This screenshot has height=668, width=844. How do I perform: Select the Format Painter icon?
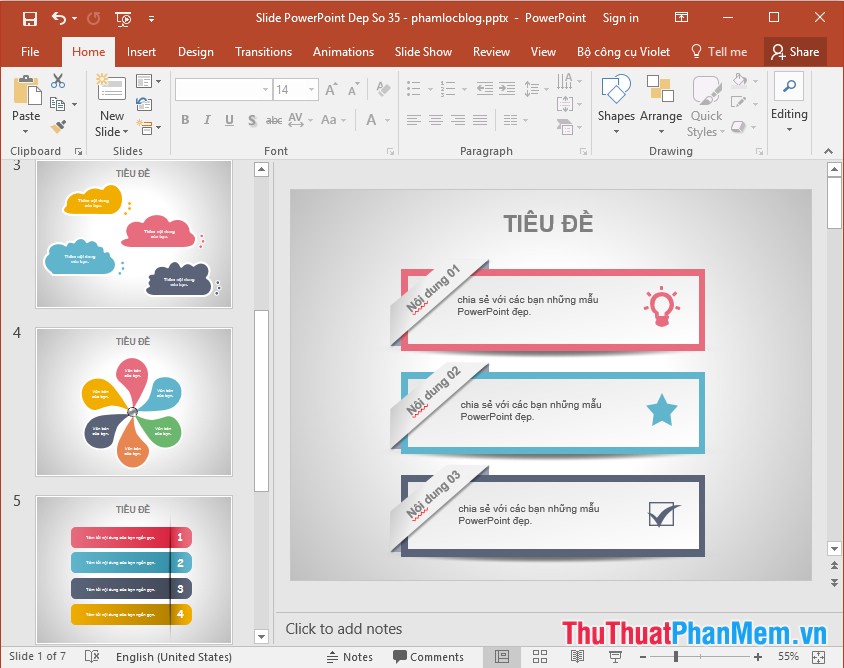(x=60, y=127)
